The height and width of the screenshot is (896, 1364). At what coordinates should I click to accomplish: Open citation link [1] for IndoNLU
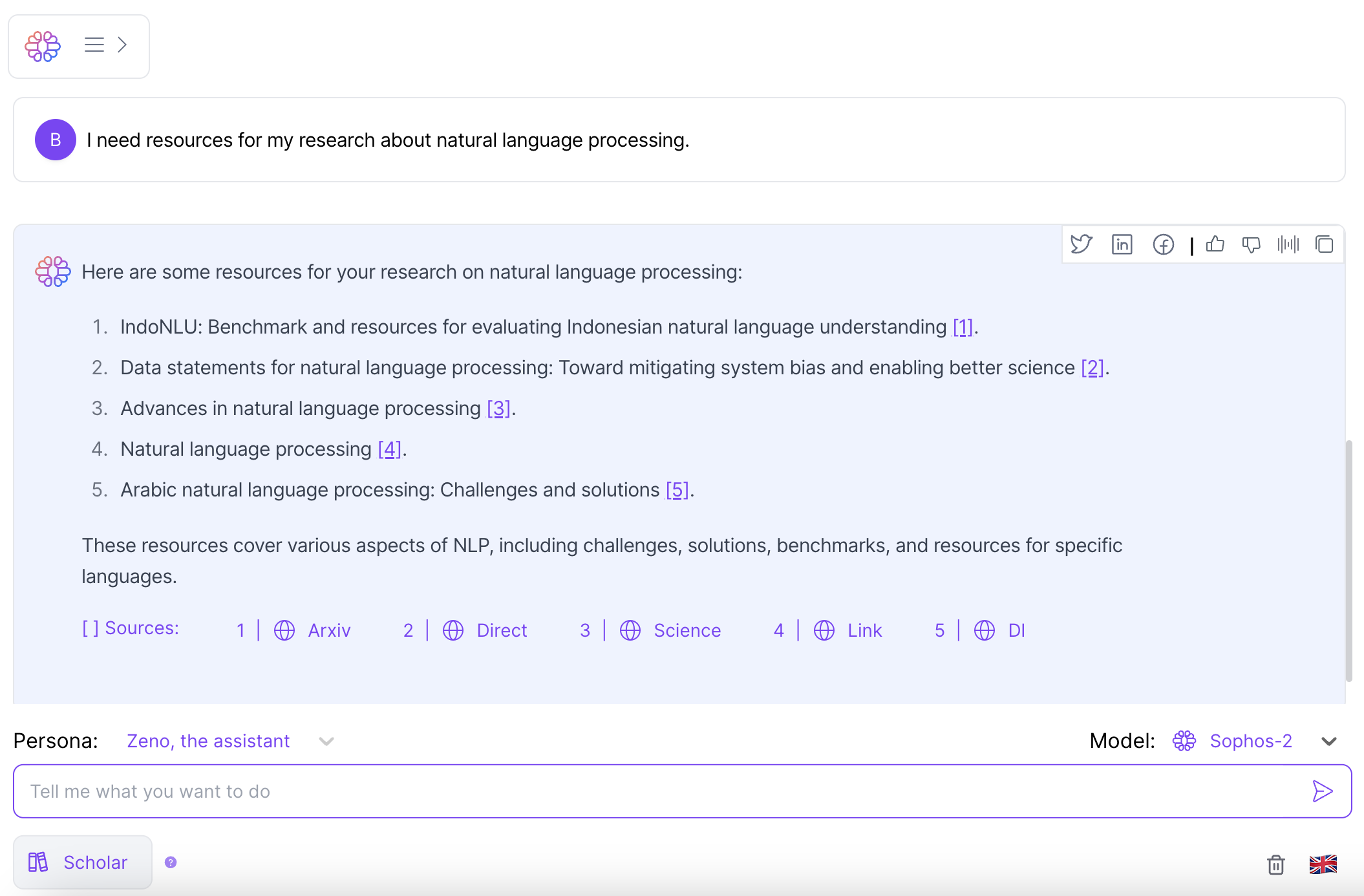pos(963,327)
